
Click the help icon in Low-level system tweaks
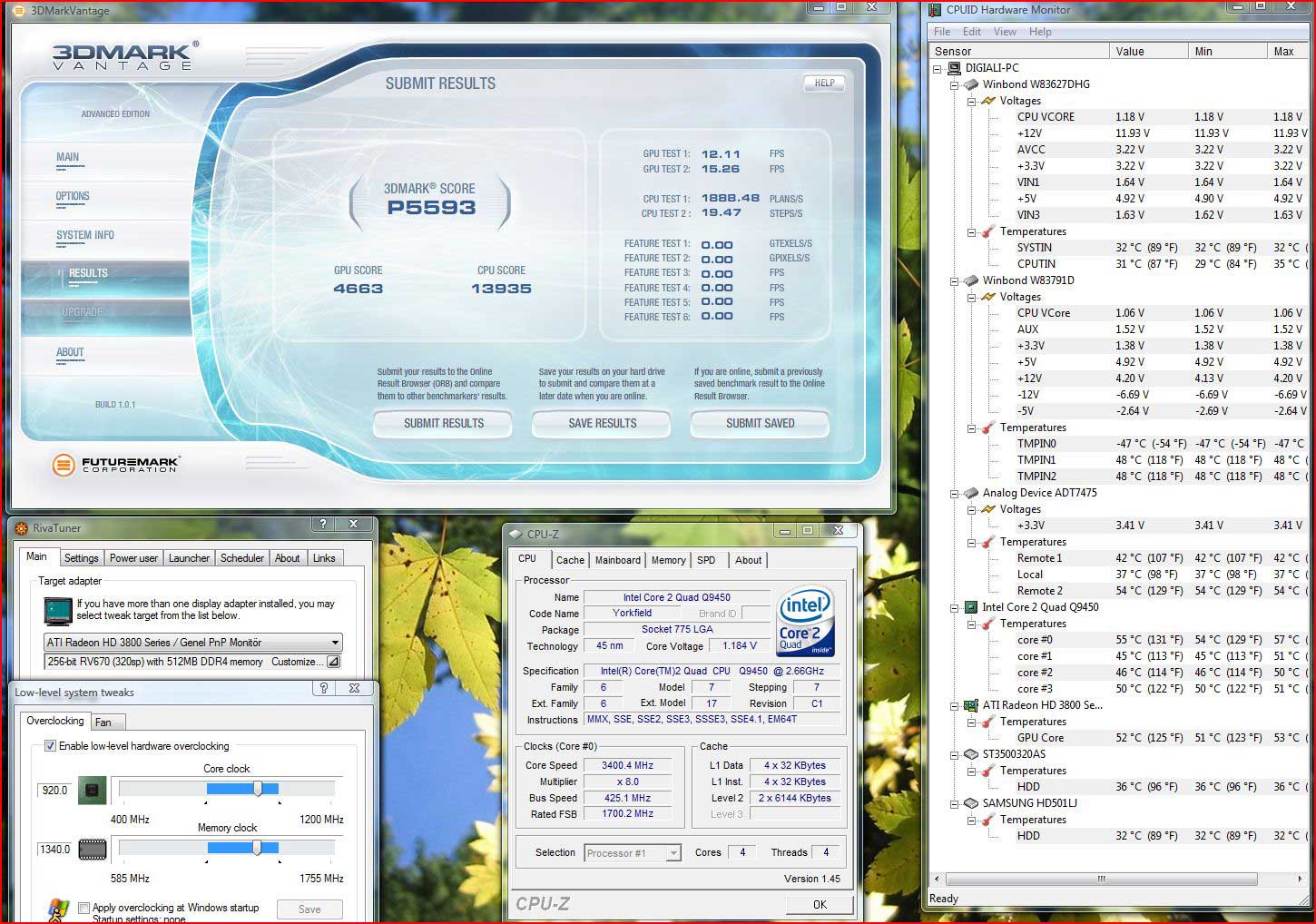pyautogui.click(x=323, y=689)
